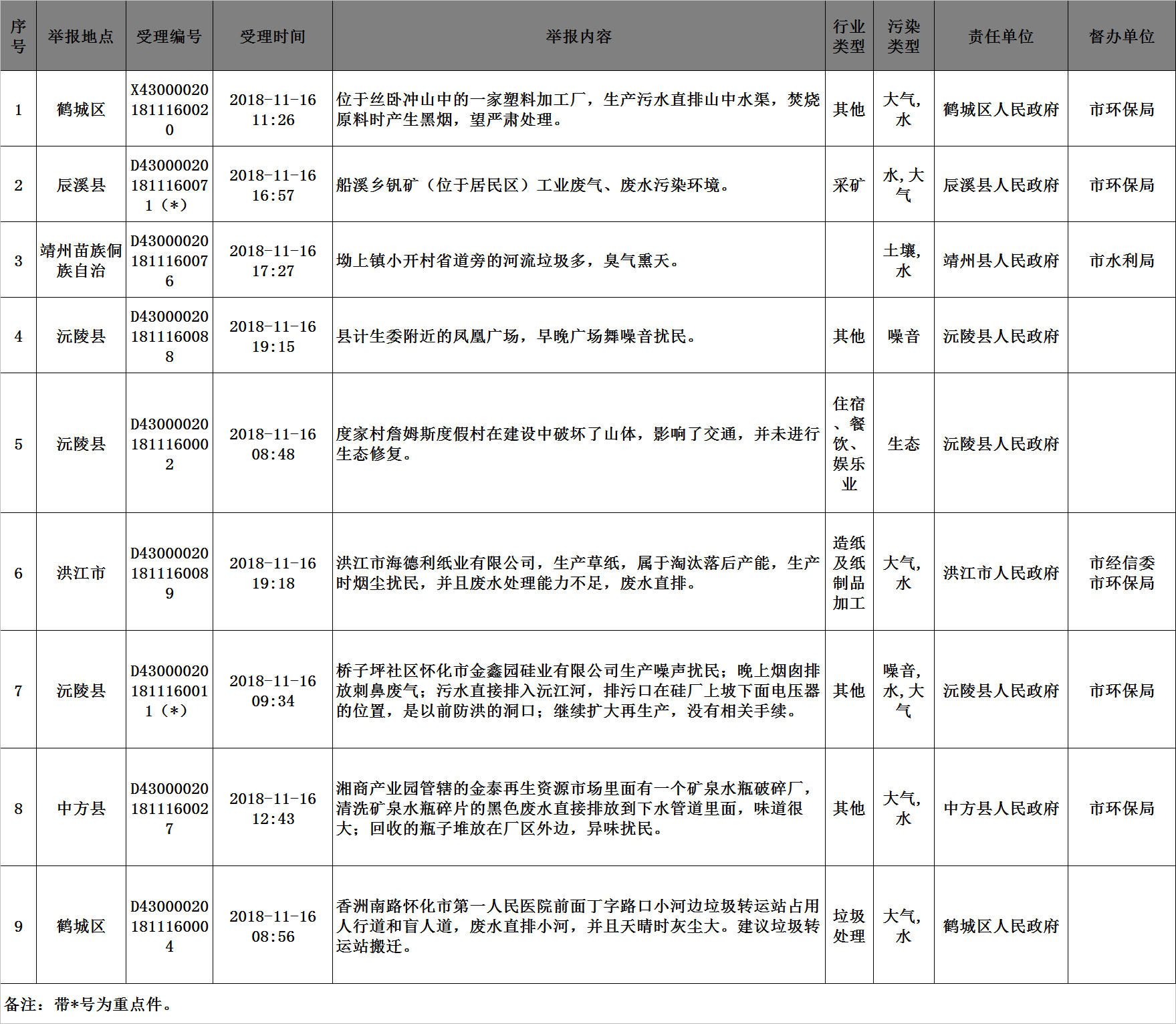Click the time cell 2018-11-16 08:56

point(273,926)
